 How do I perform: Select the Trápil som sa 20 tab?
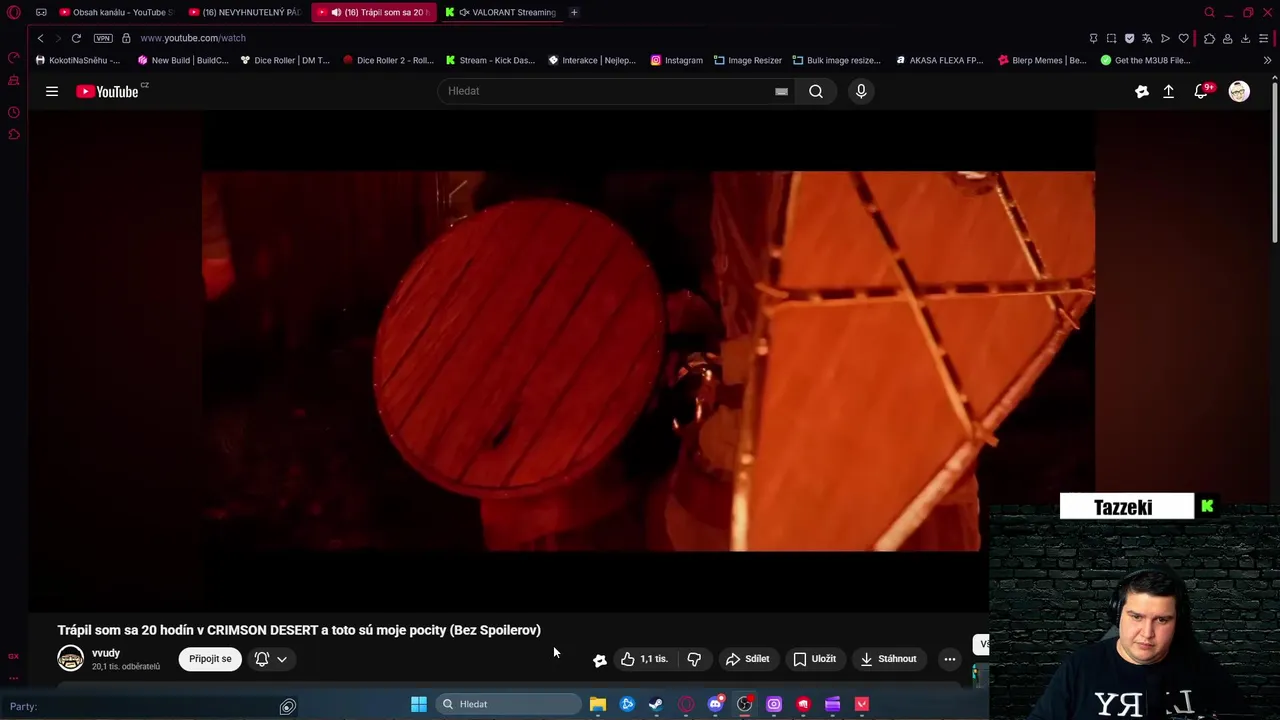[375, 12]
